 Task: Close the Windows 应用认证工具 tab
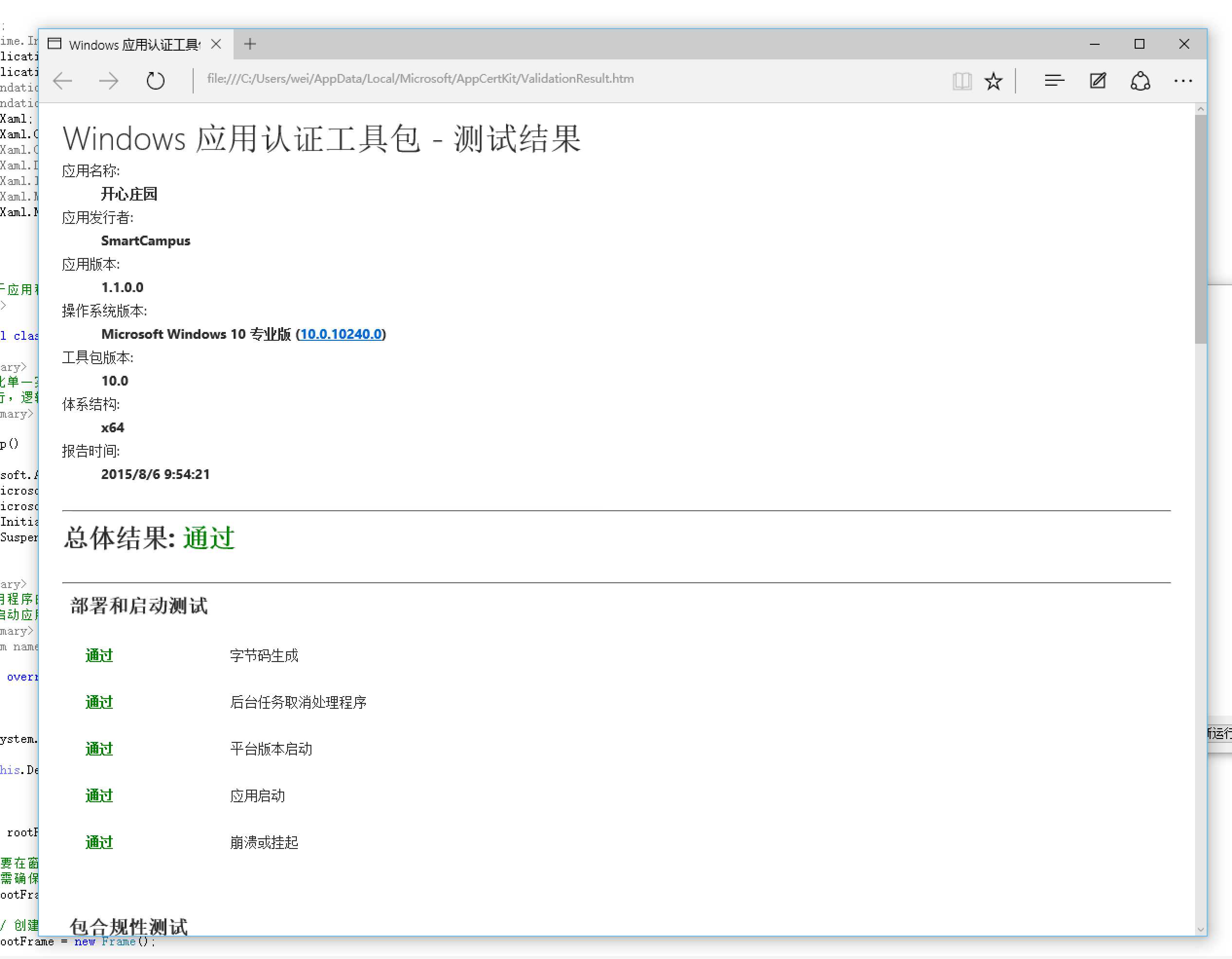pos(216,44)
